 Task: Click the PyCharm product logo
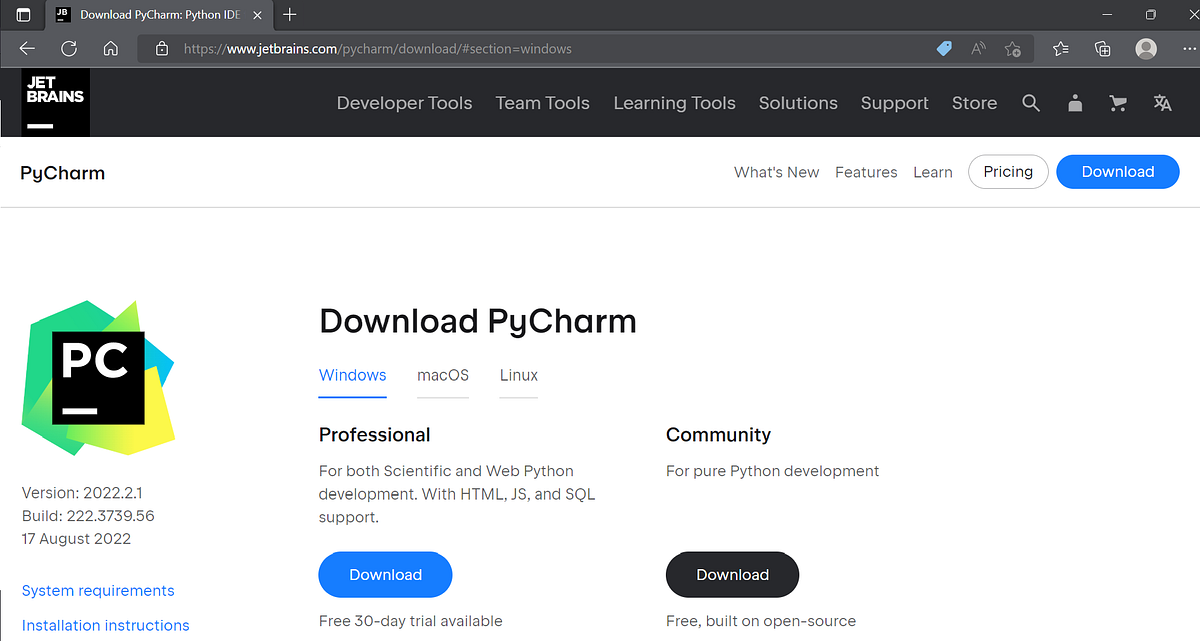(x=97, y=377)
